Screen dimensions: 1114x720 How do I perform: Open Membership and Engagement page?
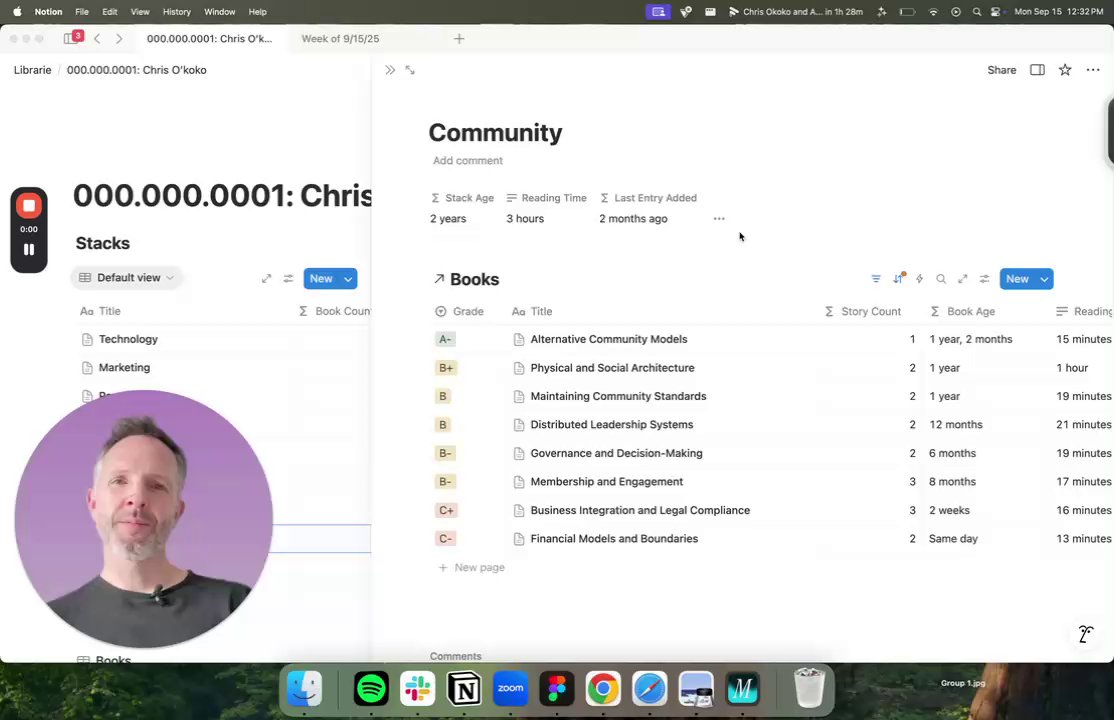point(607,481)
